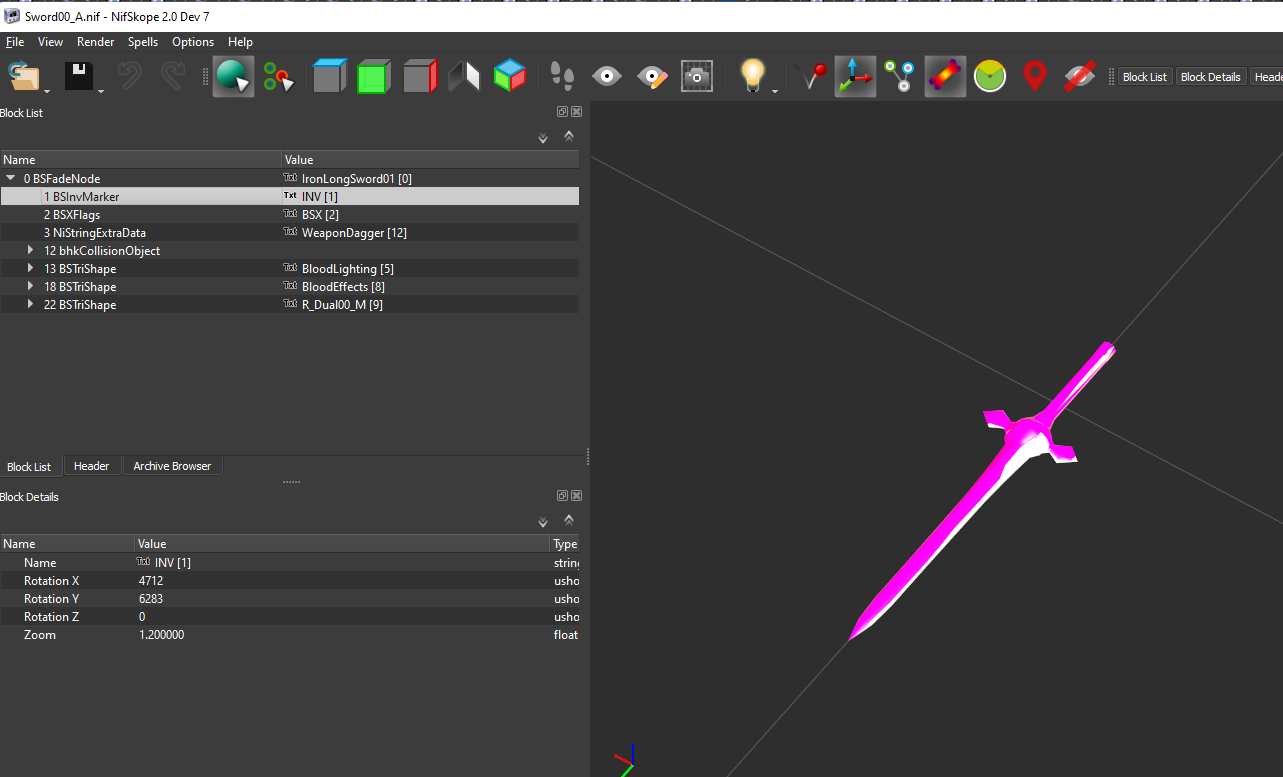1283x777 pixels.
Task: Open a file with the Load folder icon
Action: click(22, 76)
